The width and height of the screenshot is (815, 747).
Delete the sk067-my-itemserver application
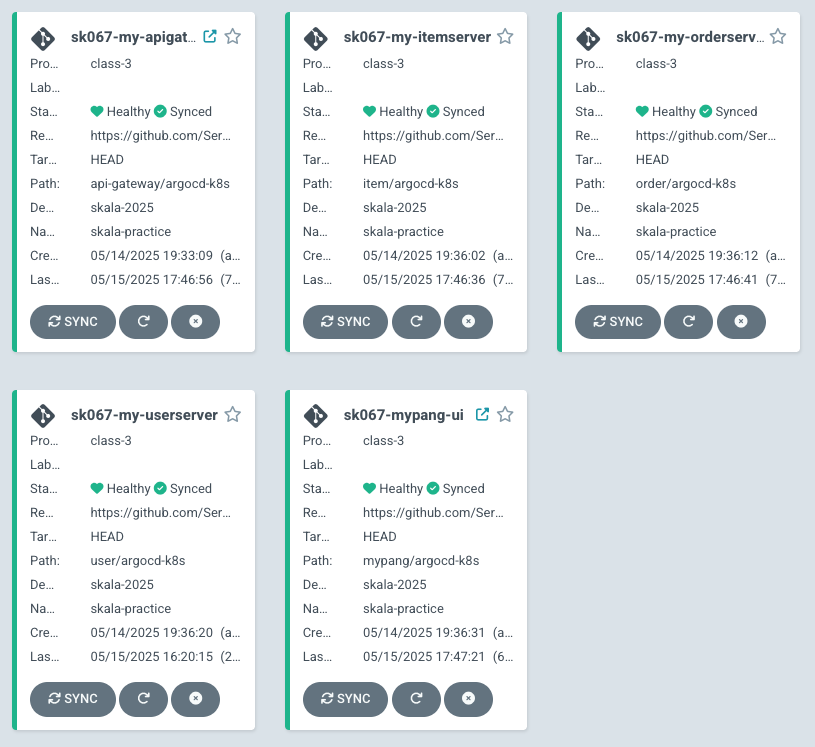(x=468, y=322)
